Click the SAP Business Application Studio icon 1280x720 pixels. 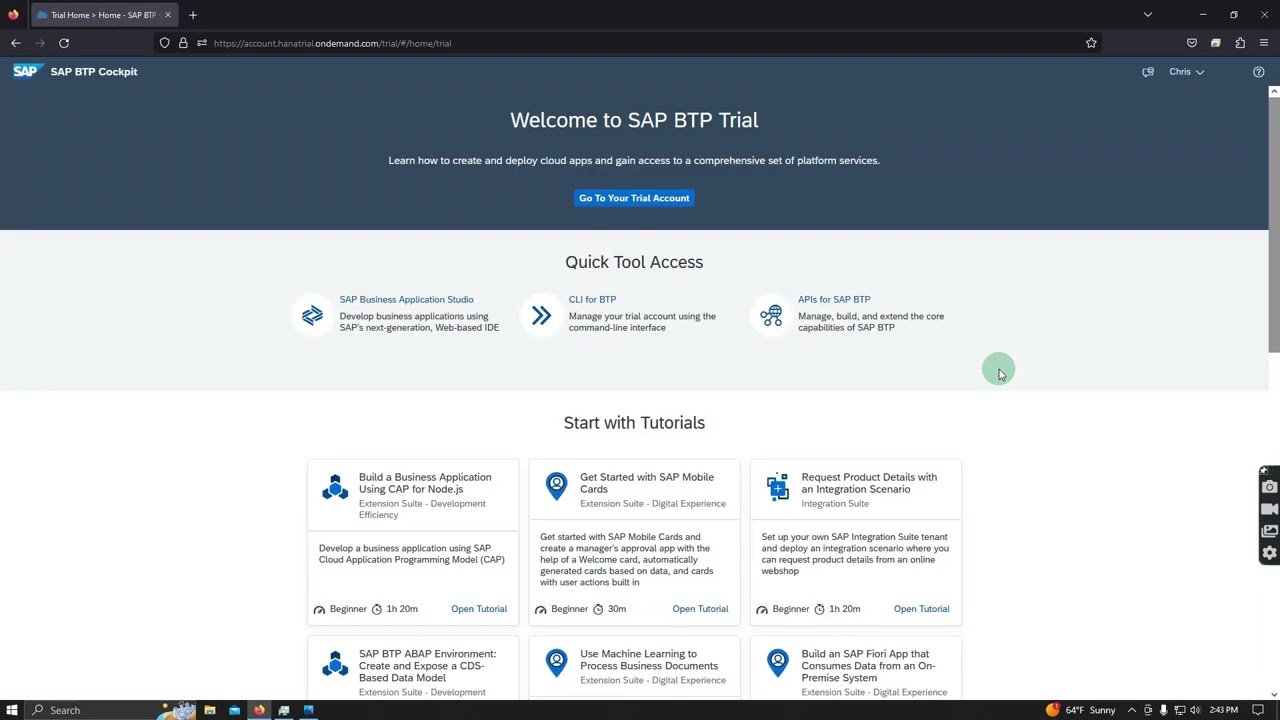click(x=312, y=316)
